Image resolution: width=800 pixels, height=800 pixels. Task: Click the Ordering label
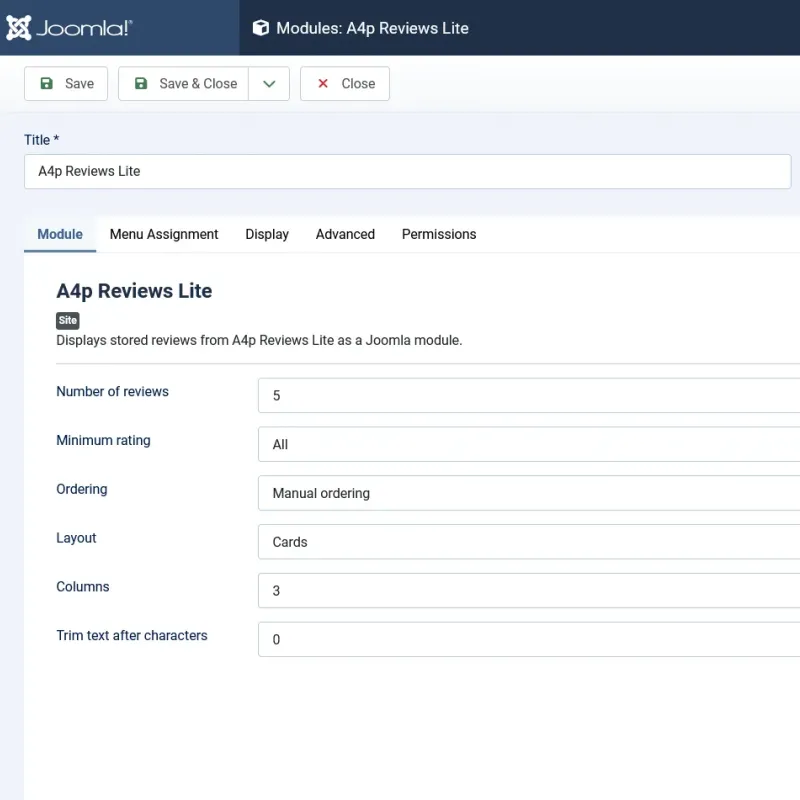[x=82, y=489]
